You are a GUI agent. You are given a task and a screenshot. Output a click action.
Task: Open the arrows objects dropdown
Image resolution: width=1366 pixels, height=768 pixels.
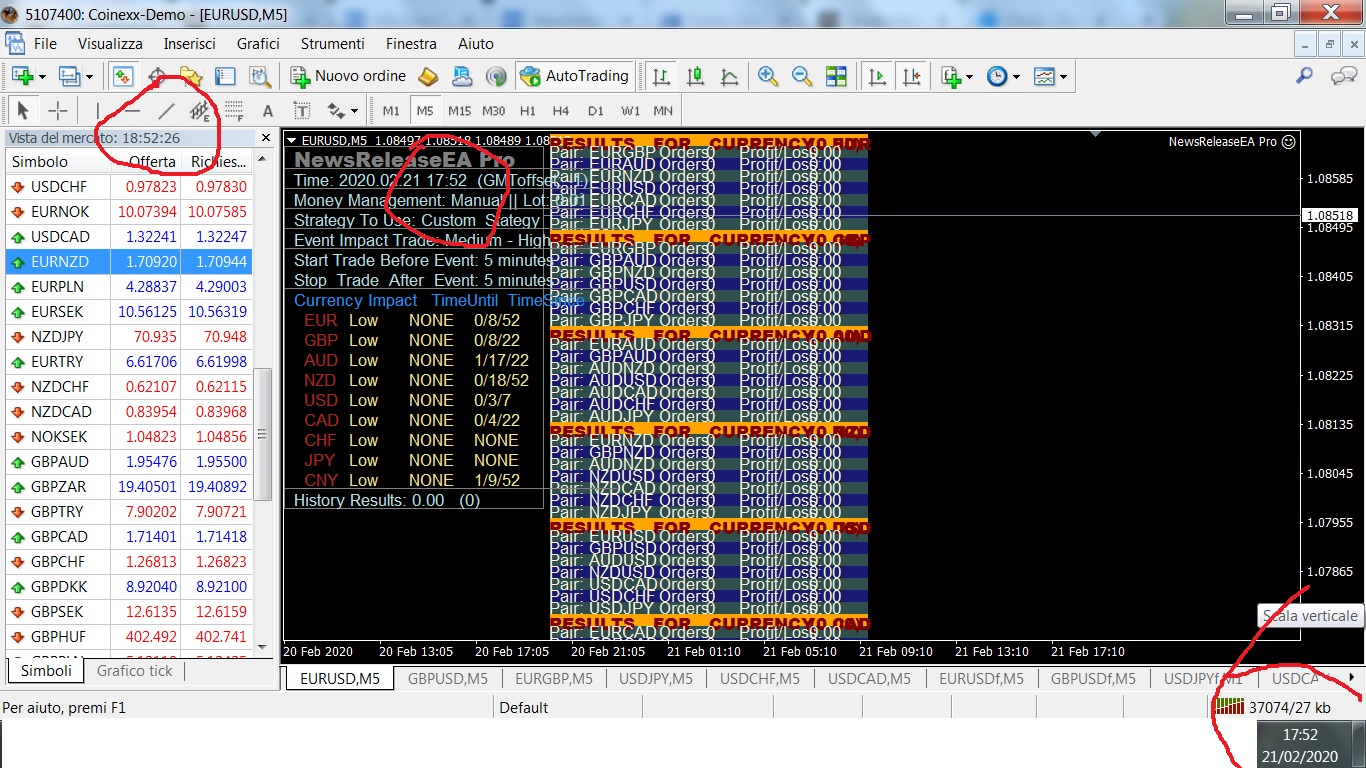point(342,111)
